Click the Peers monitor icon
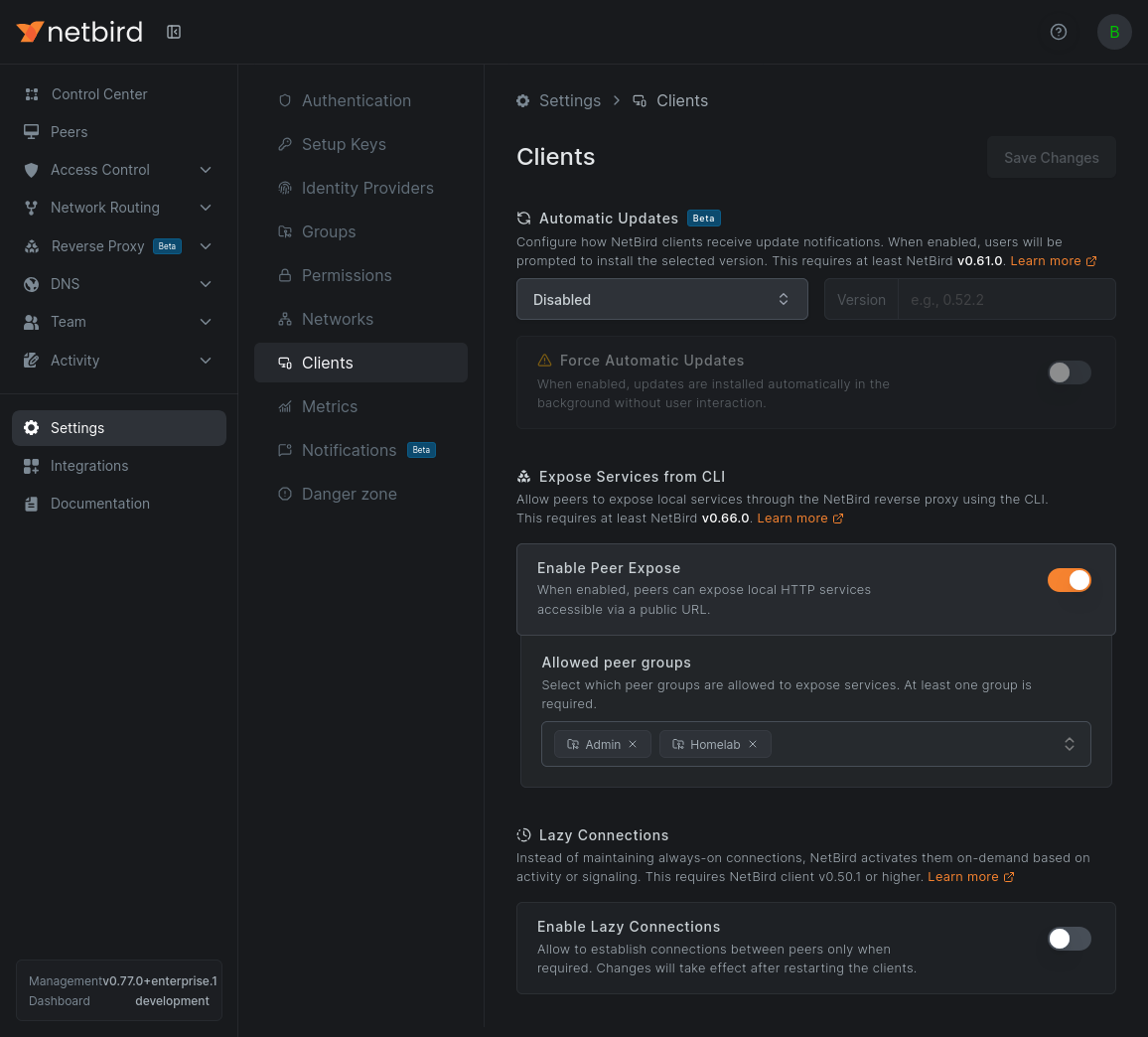Image resolution: width=1148 pixels, height=1037 pixels. click(x=31, y=132)
